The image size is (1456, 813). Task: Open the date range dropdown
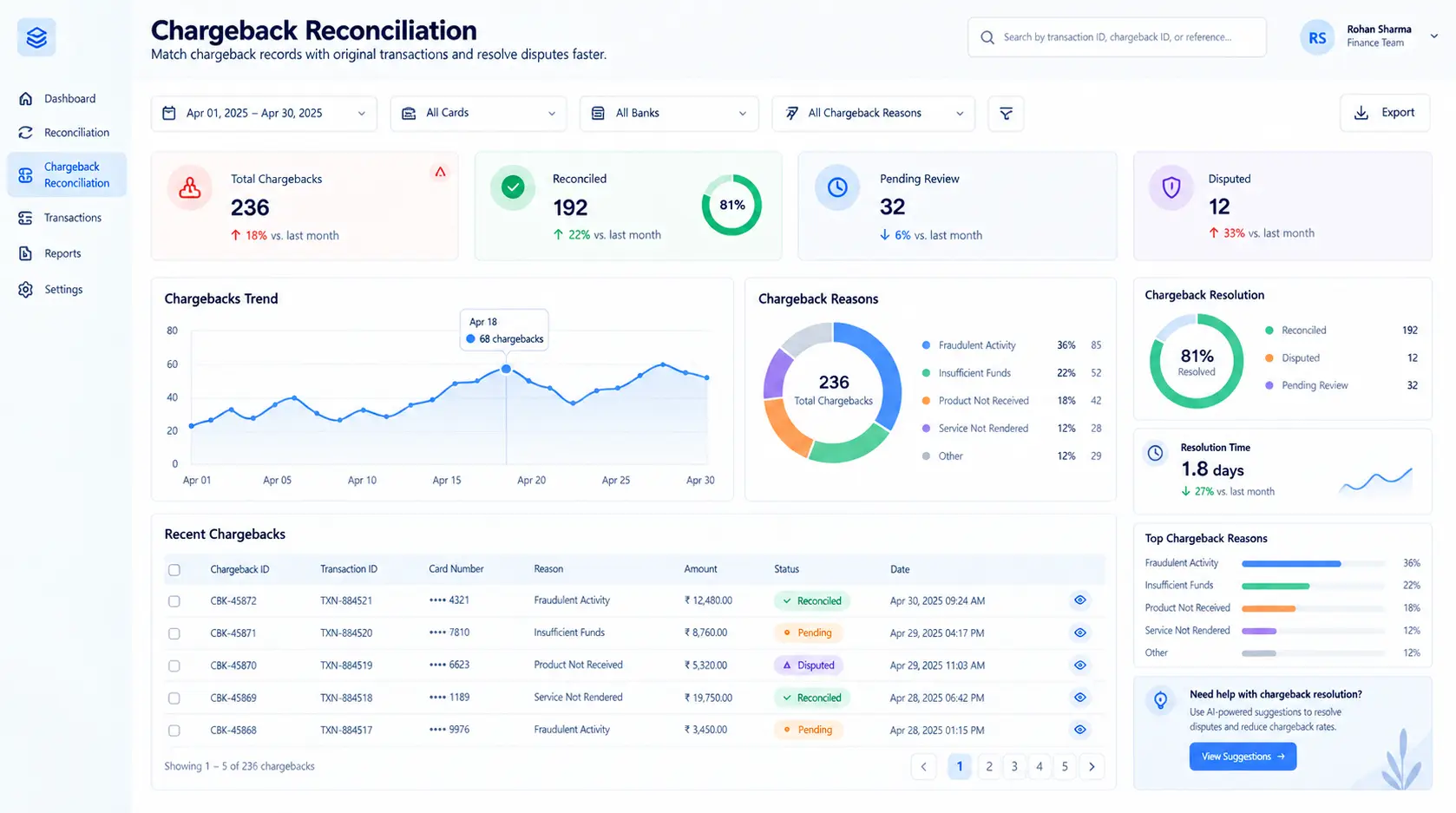(x=264, y=114)
